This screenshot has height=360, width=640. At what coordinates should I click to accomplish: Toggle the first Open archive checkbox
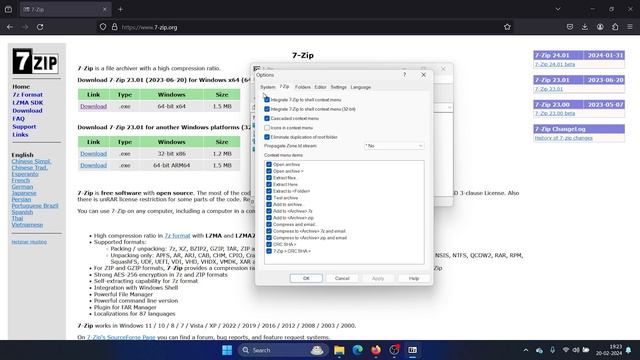pyautogui.click(x=269, y=164)
